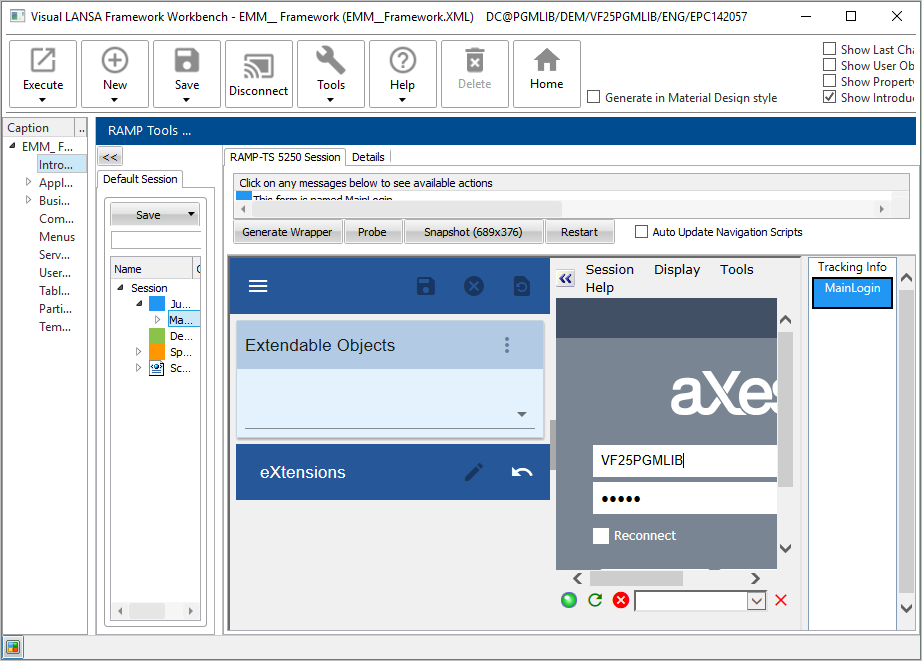The height and width of the screenshot is (661, 922).
Task: Click the Generate Wrapper button
Action: (287, 232)
